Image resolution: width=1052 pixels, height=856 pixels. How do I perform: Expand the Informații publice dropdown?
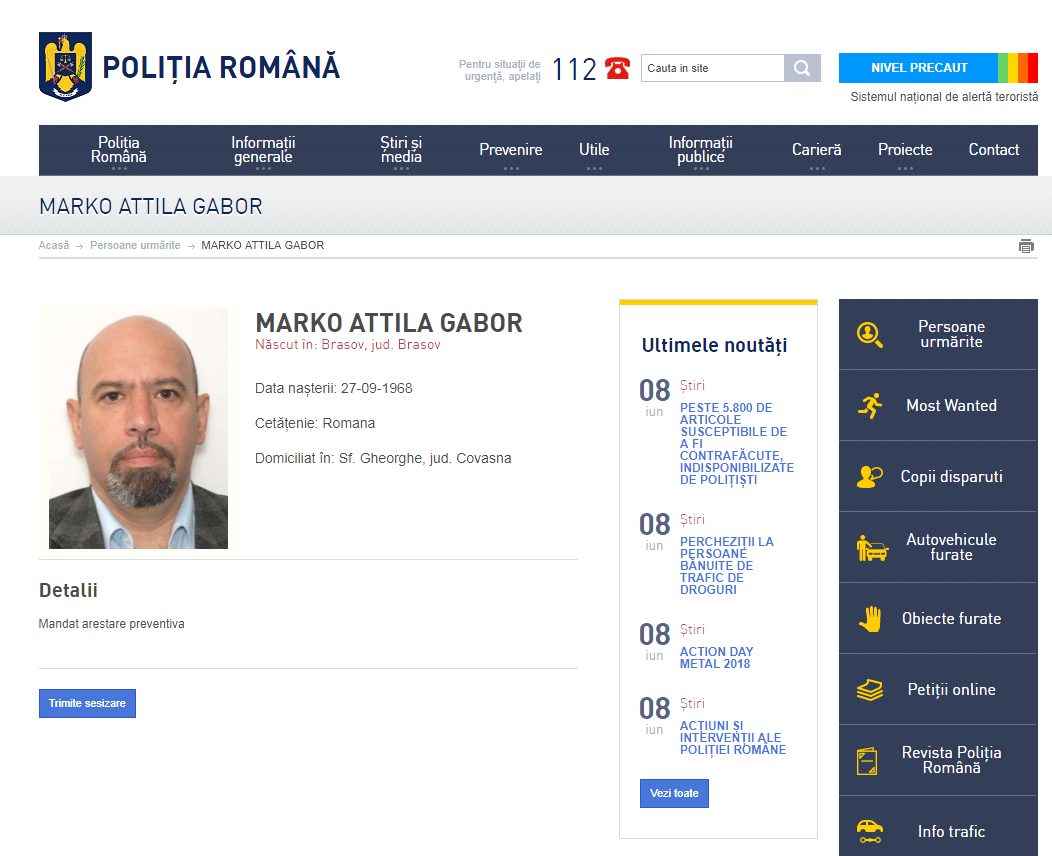pyautogui.click(x=699, y=149)
